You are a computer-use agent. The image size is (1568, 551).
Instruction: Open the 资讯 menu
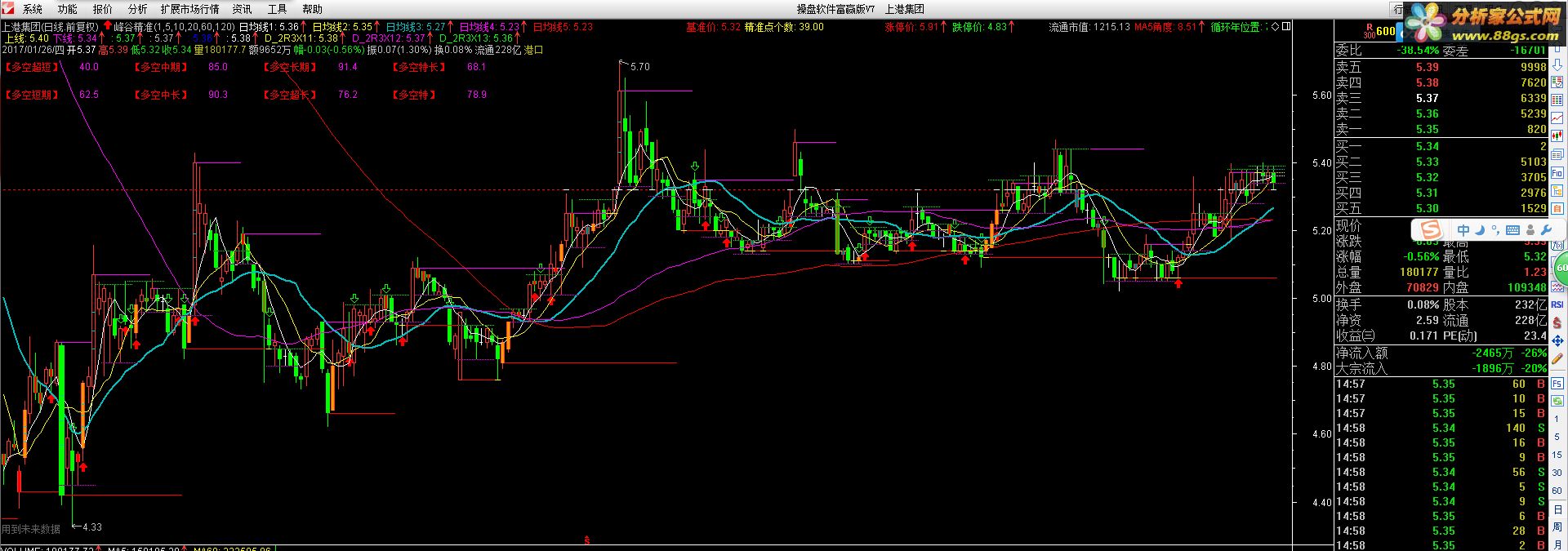tap(242, 9)
